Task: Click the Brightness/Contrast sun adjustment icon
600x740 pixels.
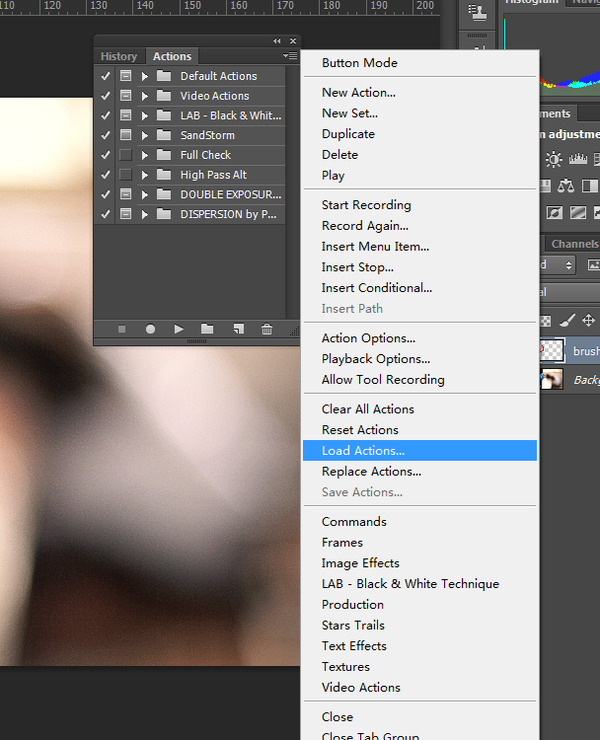Action: pos(554,159)
